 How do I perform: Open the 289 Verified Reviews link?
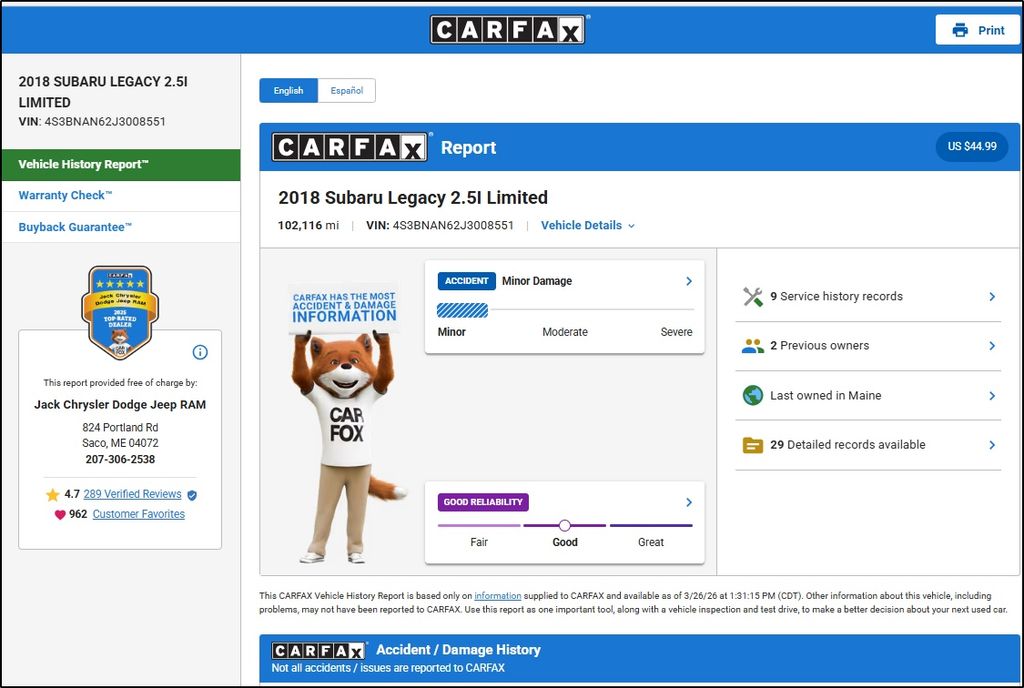coord(132,494)
